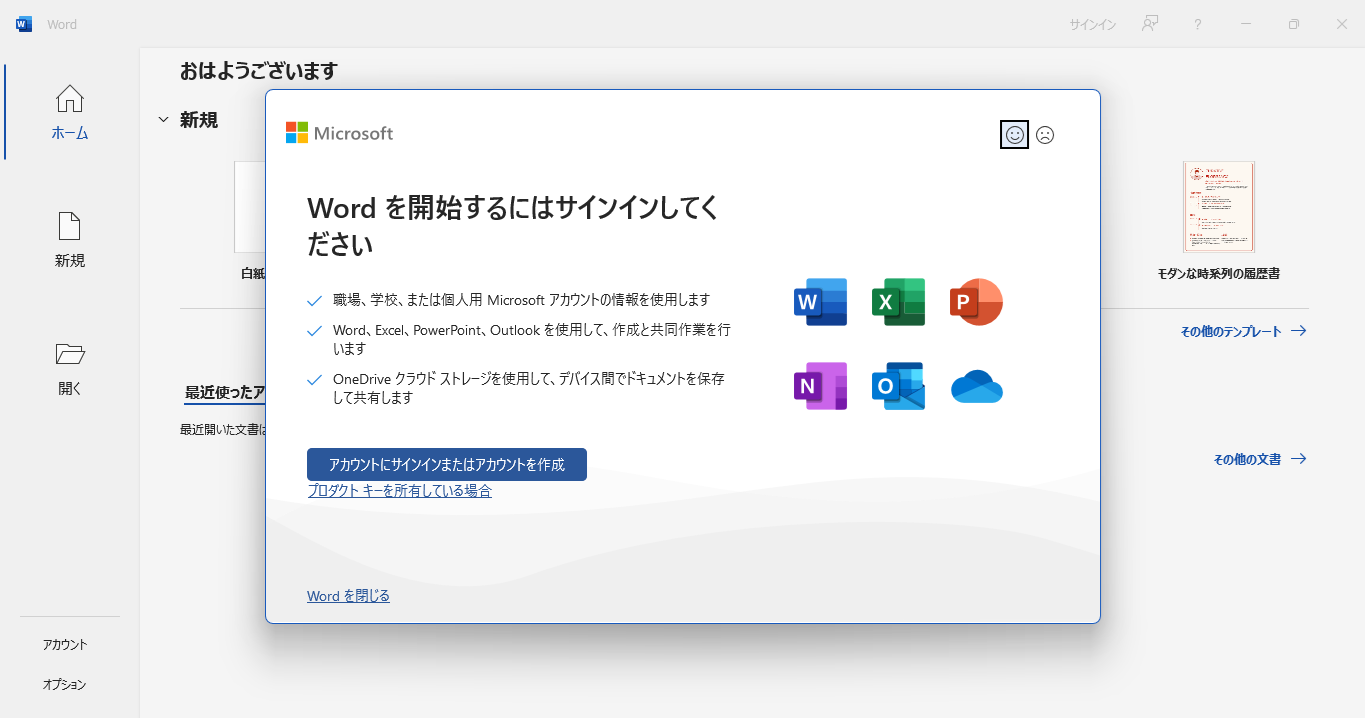Screen dimensions: 1365x718
Task: Click the おはようございます greeting text
Action: [x=259, y=71]
